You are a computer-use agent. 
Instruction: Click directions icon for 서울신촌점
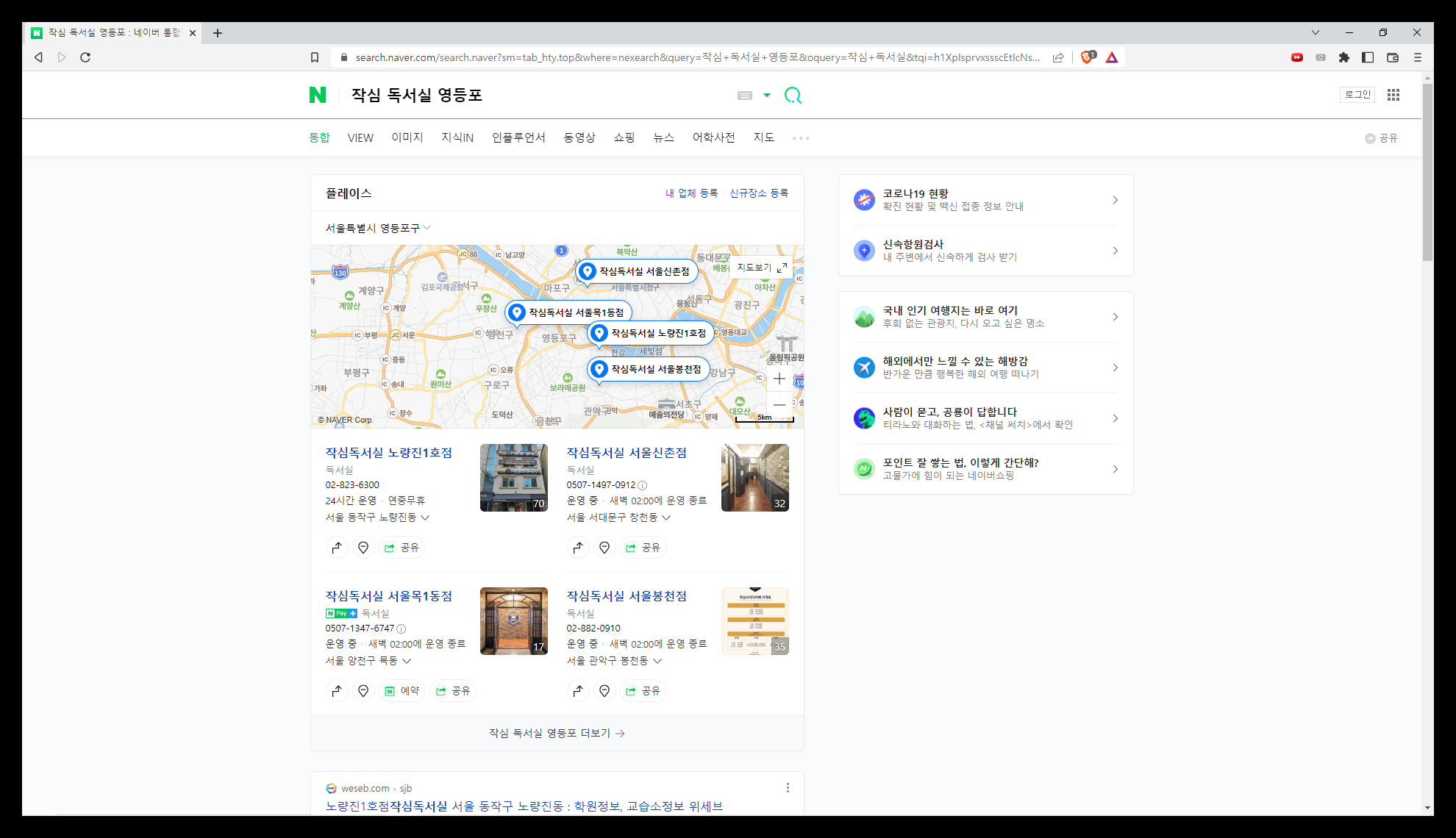(x=578, y=548)
